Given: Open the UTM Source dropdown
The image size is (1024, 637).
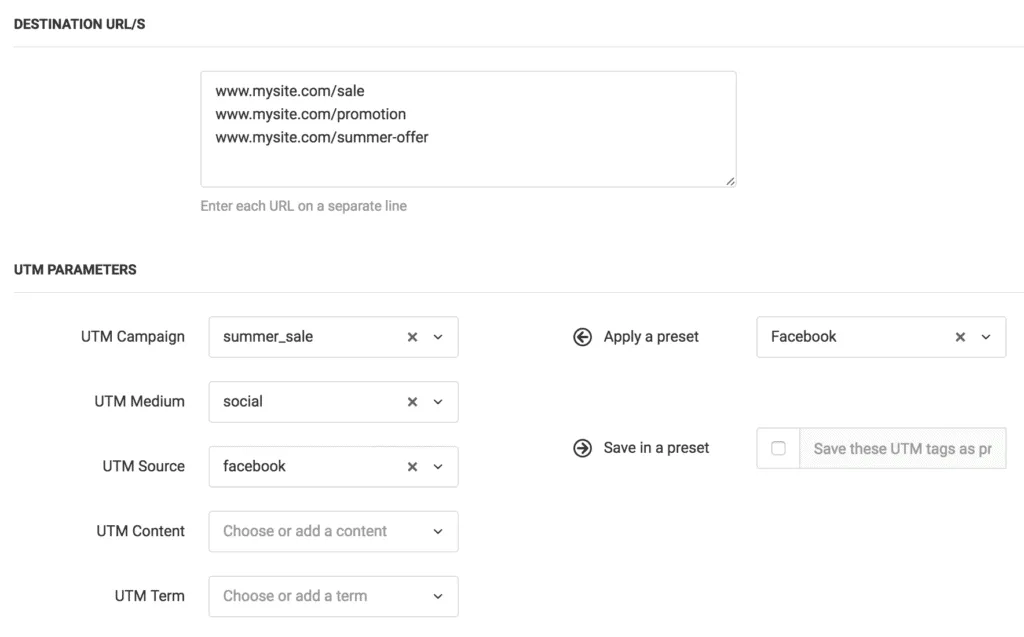Looking at the screenshot, I should (438, 466).
